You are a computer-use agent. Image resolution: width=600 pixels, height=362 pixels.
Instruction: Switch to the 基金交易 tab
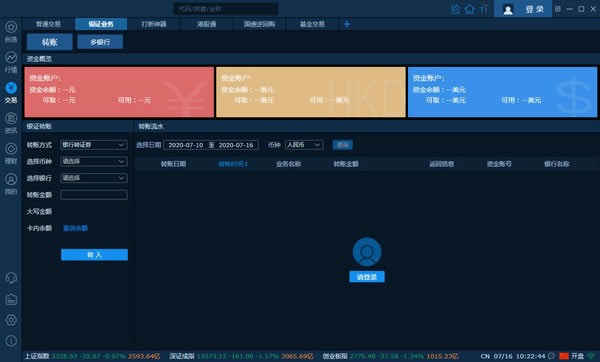tap(312, 24)
